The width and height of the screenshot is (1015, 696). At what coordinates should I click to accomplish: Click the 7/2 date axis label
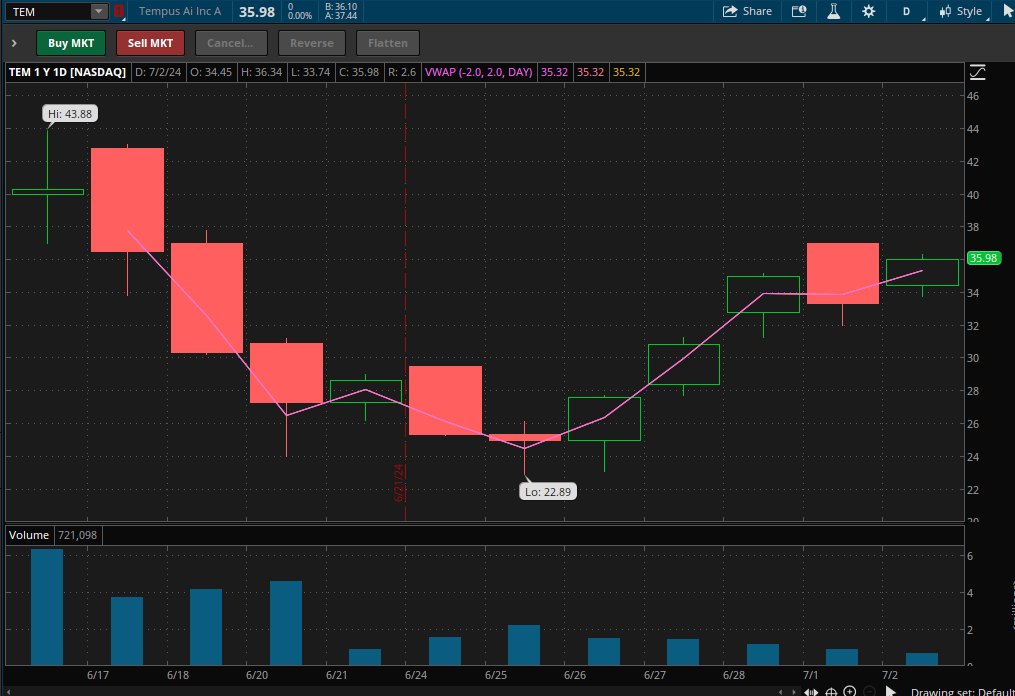pos(890,675)
